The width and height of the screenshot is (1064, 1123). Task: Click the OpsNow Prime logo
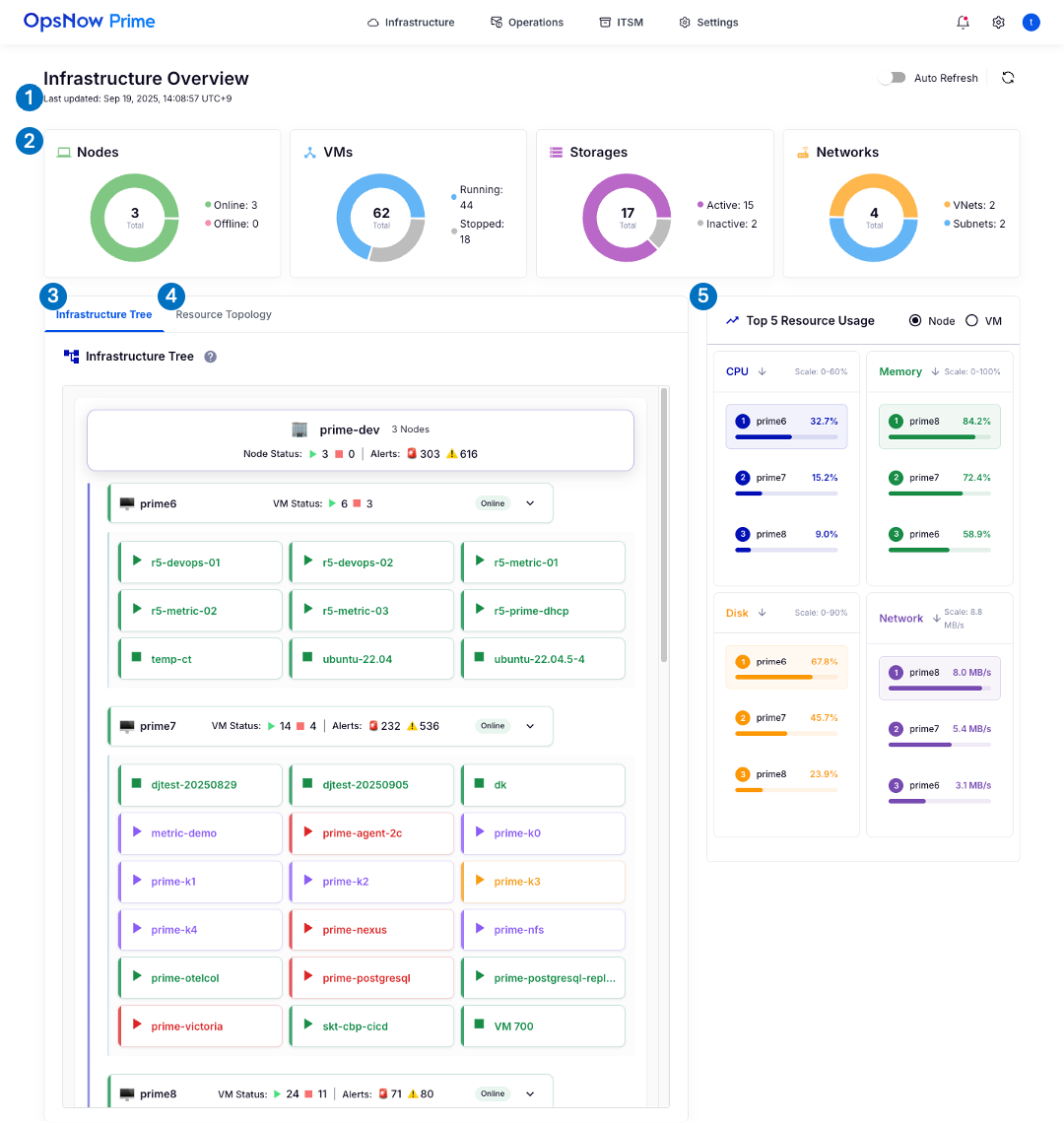tap(90, 22)
